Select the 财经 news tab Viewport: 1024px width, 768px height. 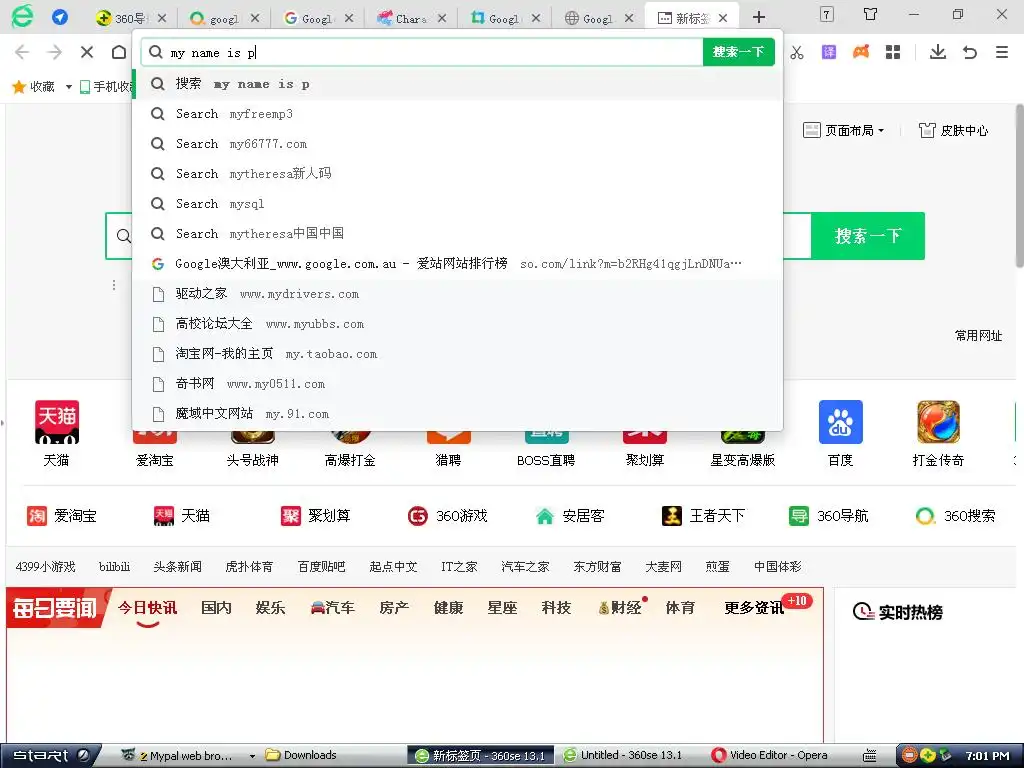click(620, 608)
